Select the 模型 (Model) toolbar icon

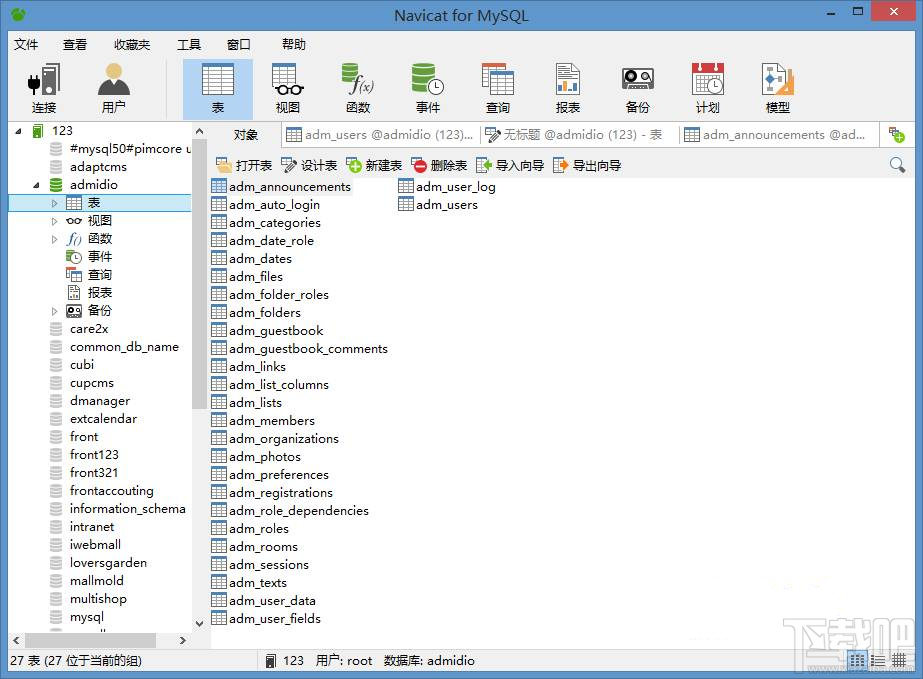(777, 89)
